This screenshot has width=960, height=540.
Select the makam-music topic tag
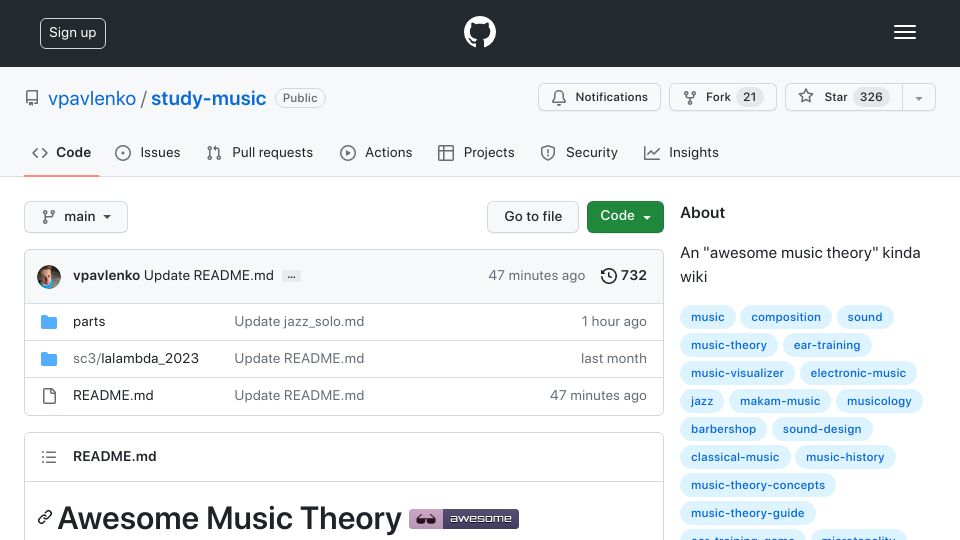pos(780,402)
